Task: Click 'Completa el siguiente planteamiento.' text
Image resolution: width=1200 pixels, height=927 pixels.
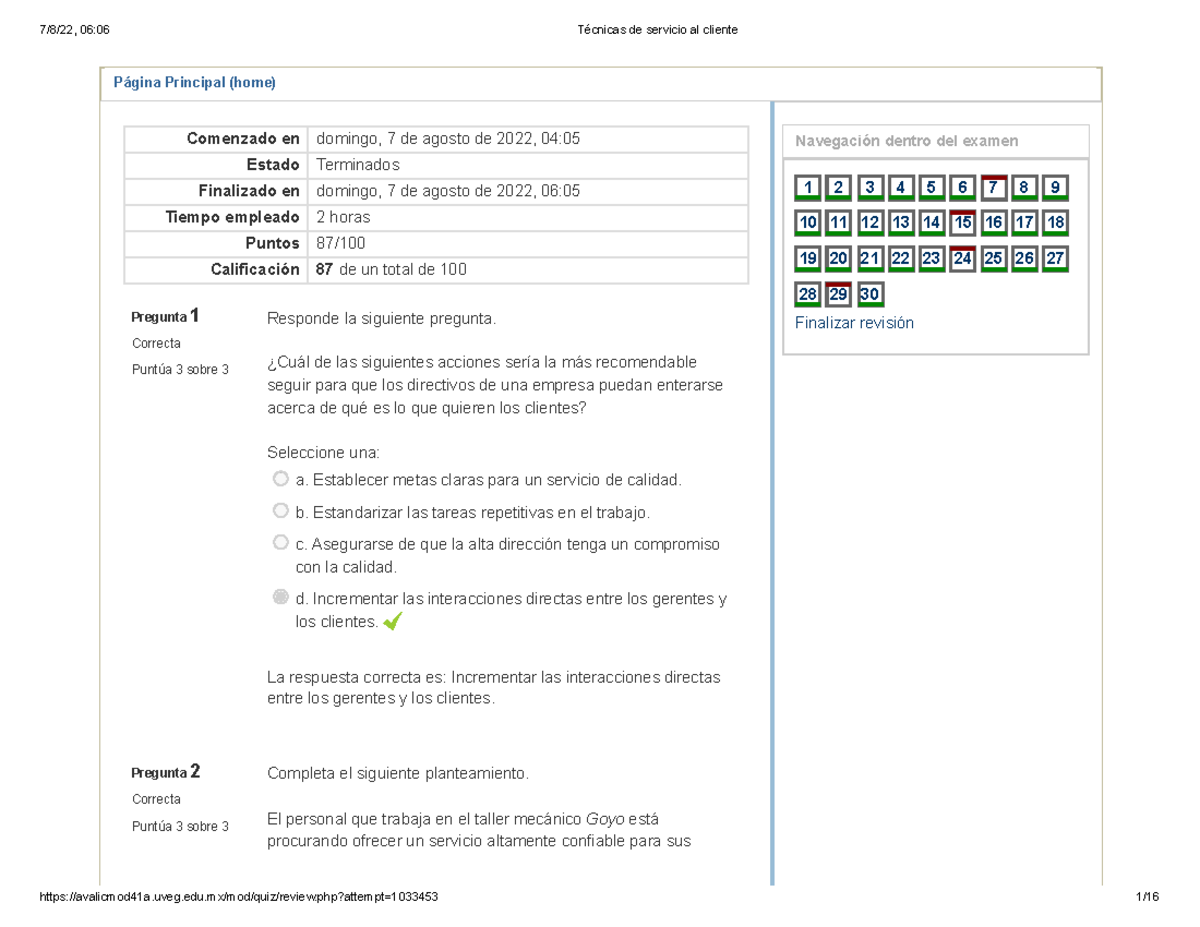Action: click(397, 773)
